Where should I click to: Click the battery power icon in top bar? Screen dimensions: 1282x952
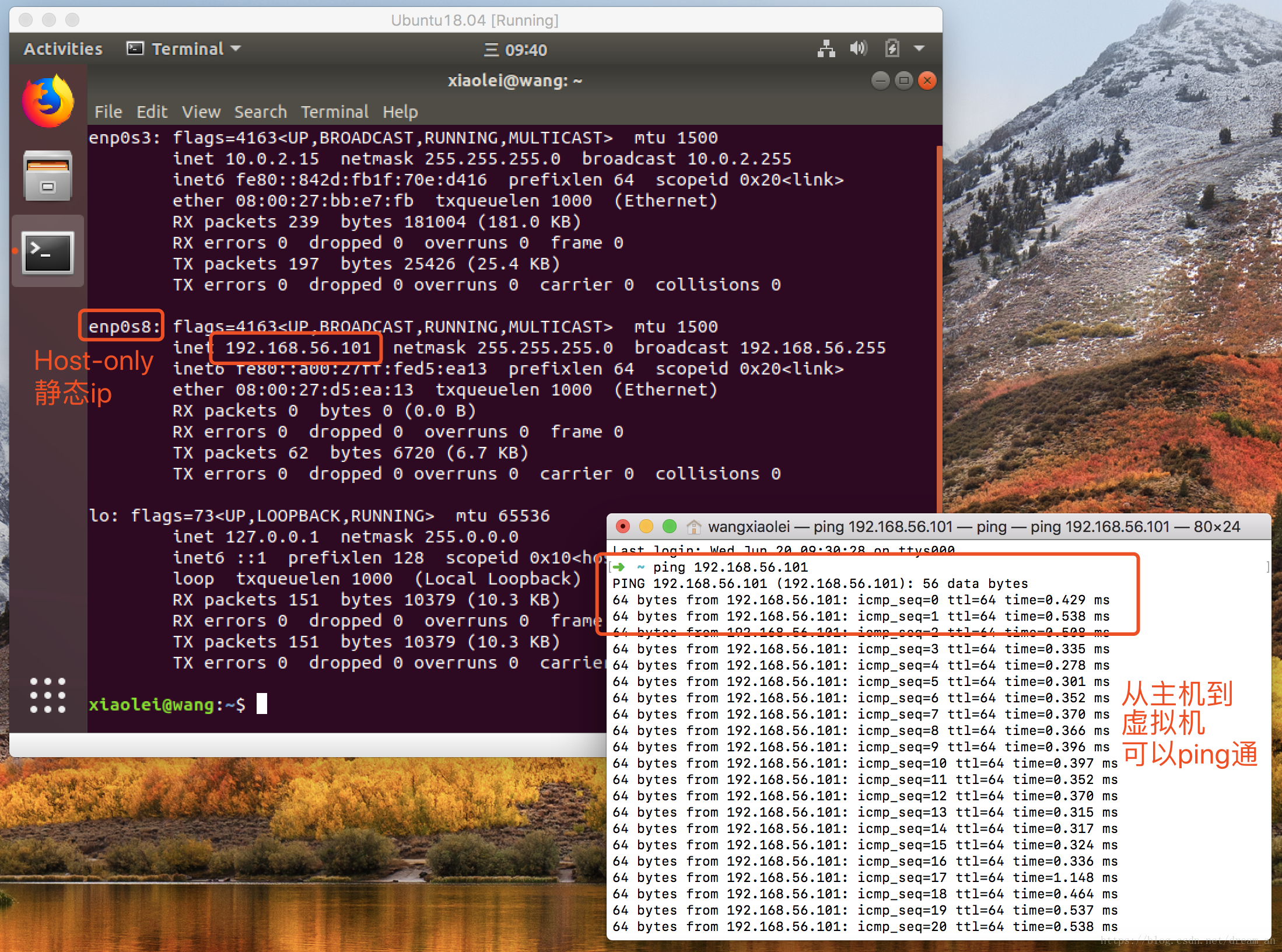tap(892, 48)
